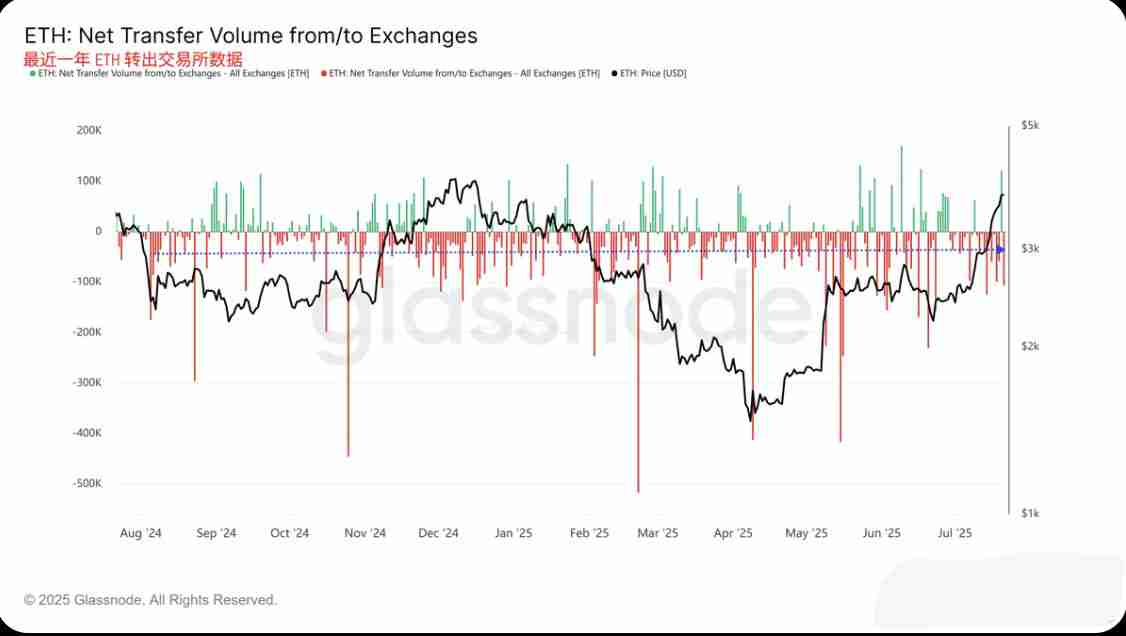1126x636 pixels.
Task: Toggle the ETH: Price [USD] legend label
Action: [x=653, y=73]
